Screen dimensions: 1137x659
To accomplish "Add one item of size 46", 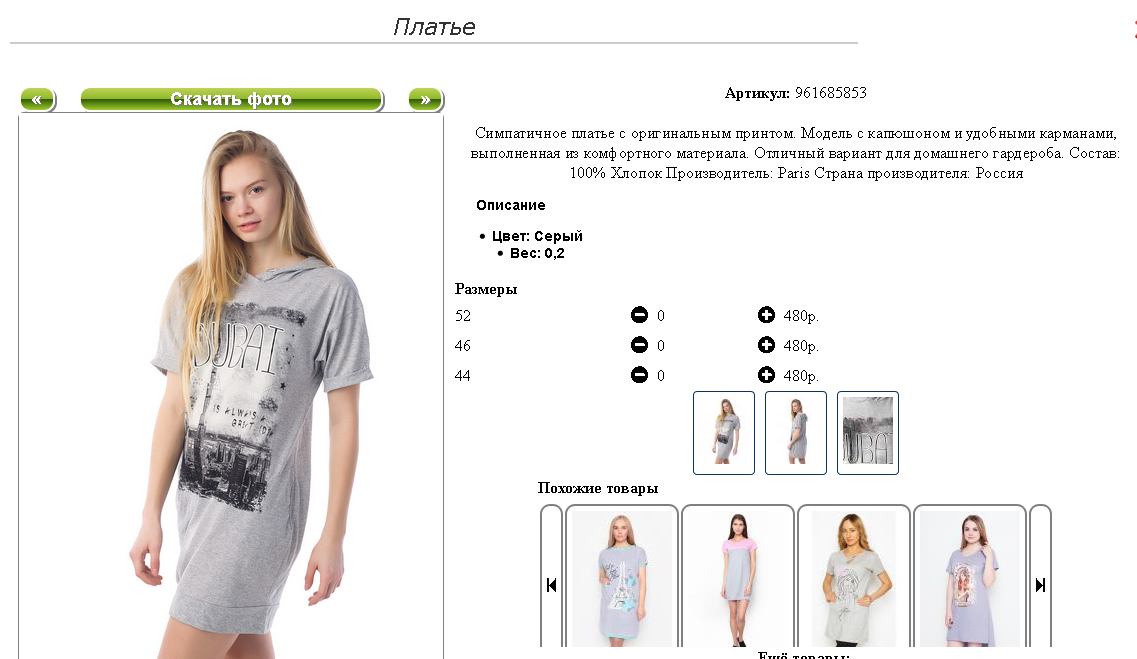I will (766, 345).
